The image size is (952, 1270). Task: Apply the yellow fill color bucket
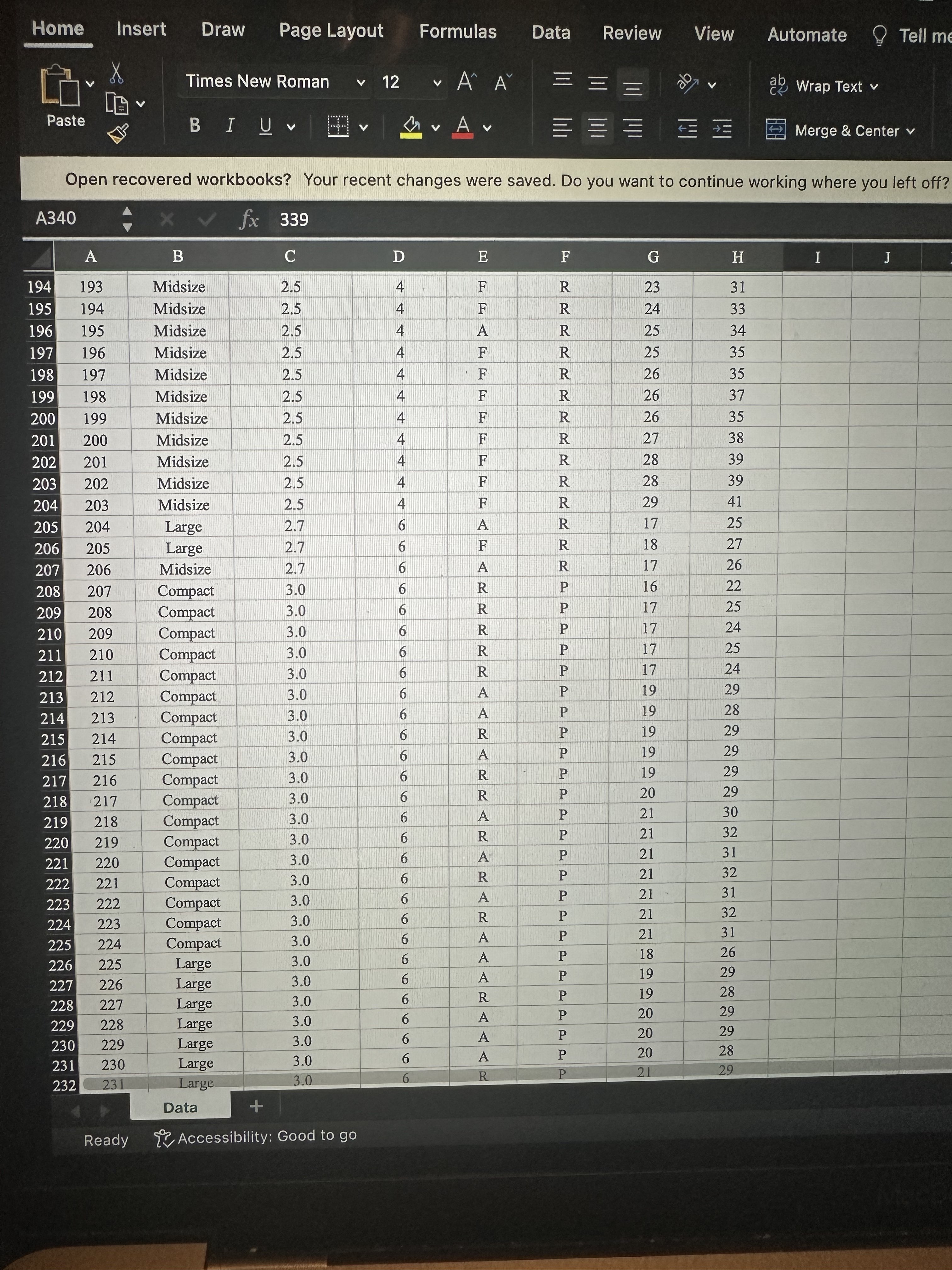pos(411,126)
